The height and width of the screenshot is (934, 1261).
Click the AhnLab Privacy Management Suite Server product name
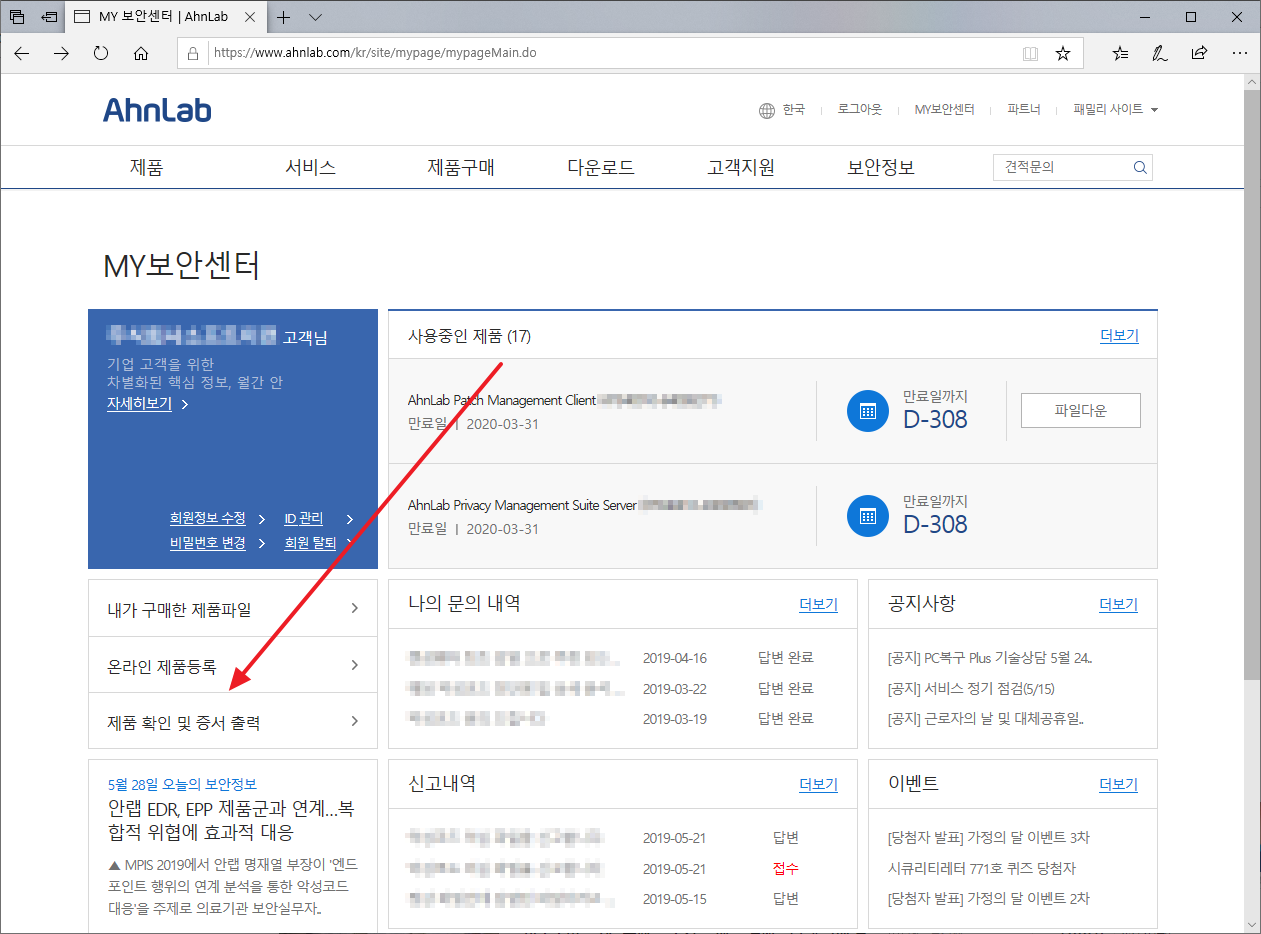(x=522, y=505)
